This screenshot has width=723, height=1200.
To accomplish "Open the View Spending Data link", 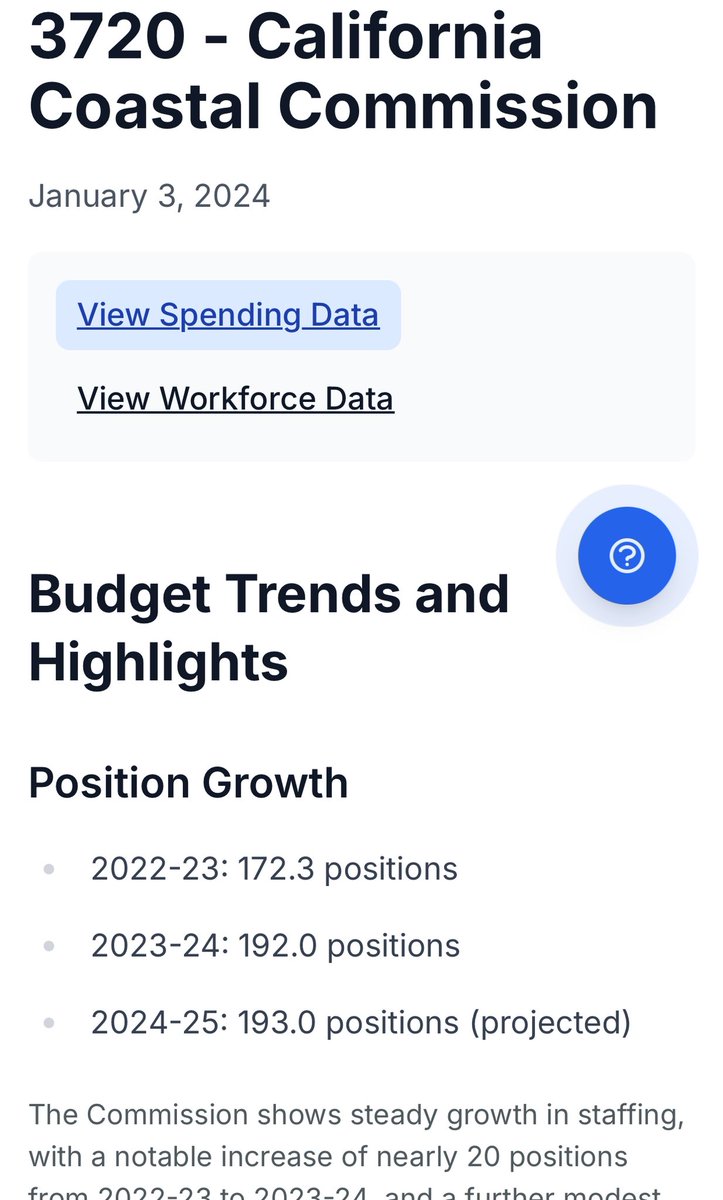I will tap(228, 315).
